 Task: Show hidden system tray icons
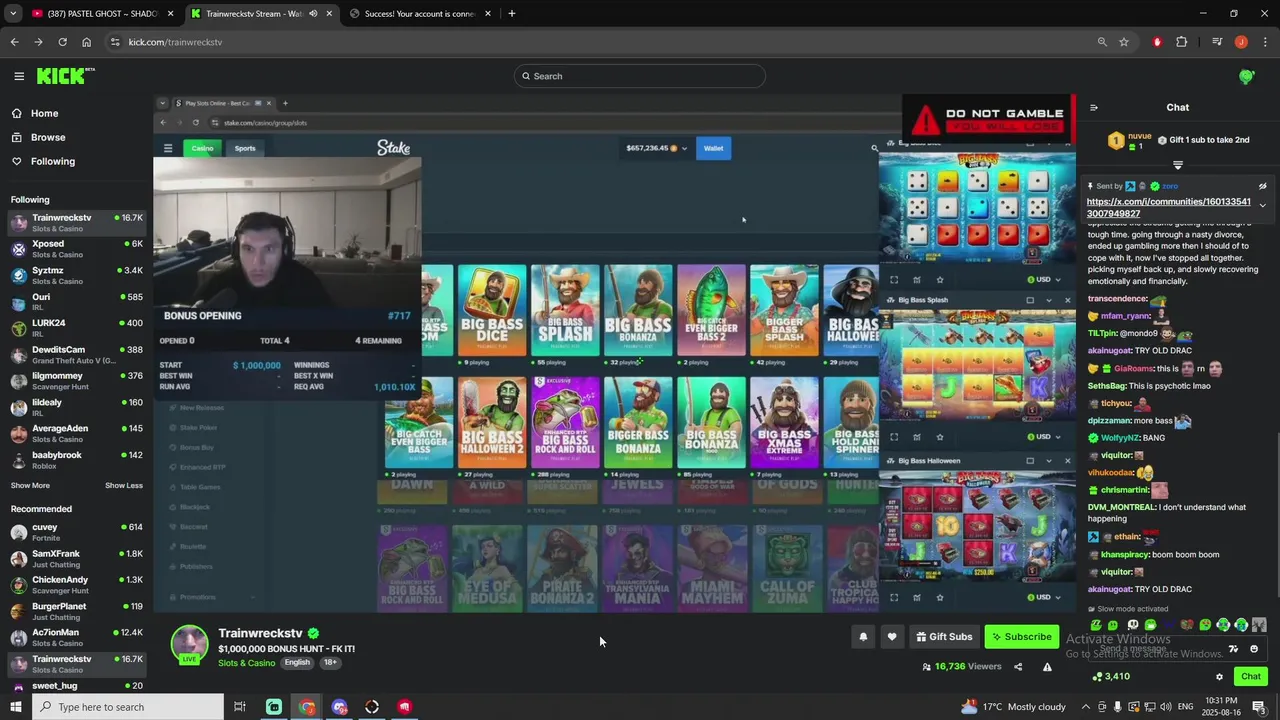pos(1086,707)
